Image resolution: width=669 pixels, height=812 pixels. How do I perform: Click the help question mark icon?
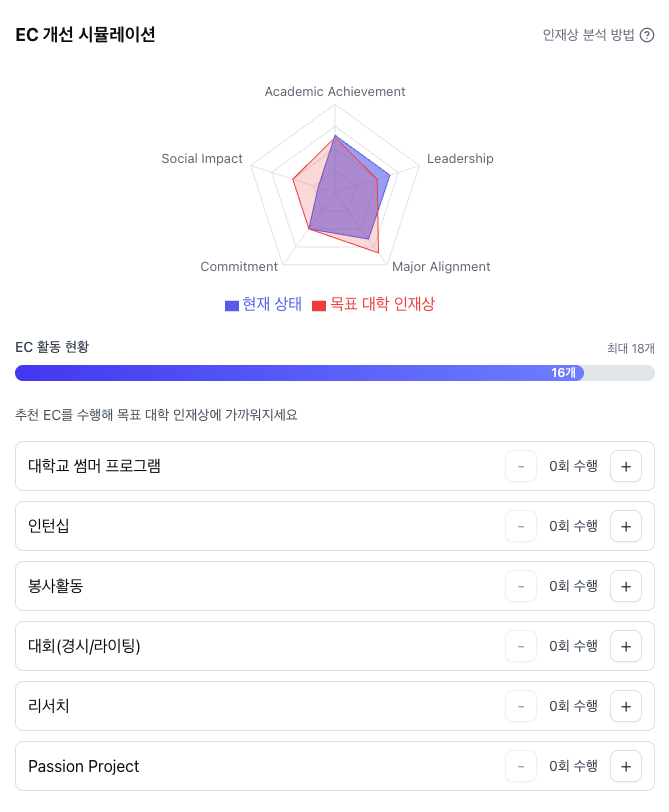(647, 35)
